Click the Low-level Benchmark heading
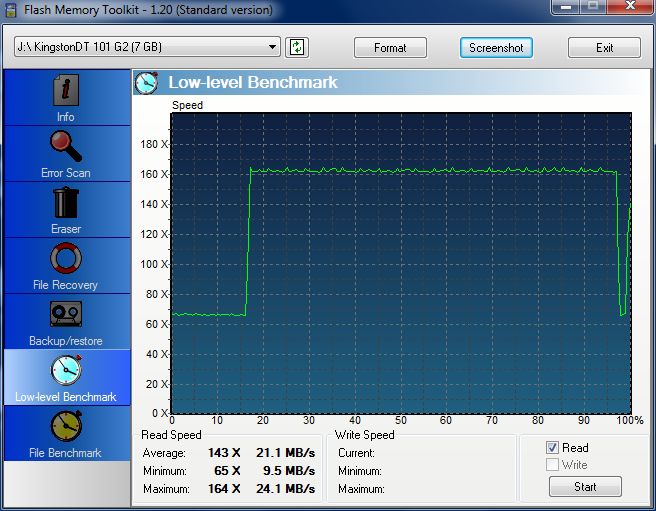This screenshot has height=511, width=656. [x=253, y=82]
